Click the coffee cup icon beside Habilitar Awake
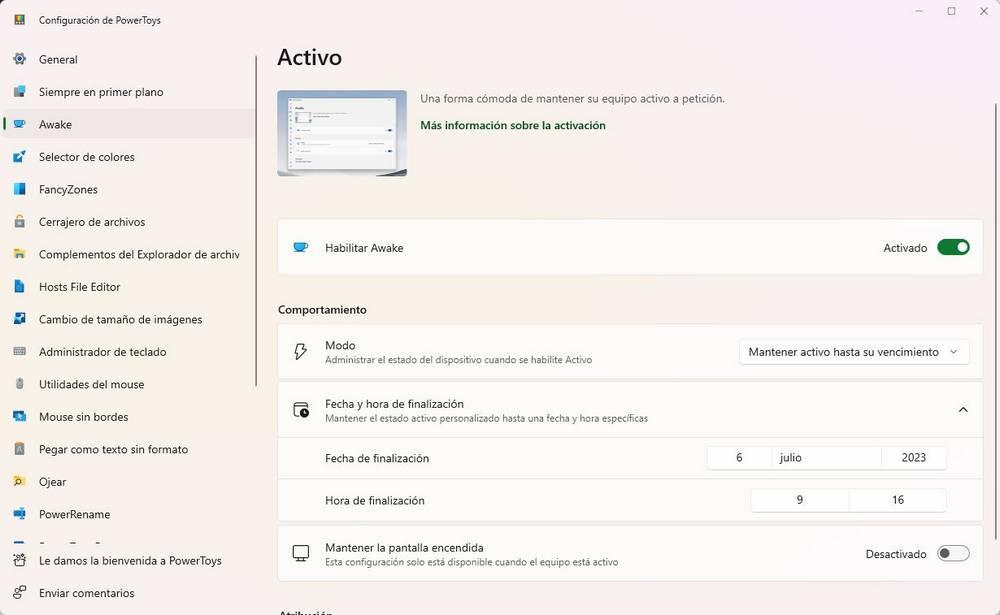Viewport: 1000px width, 615px height. 300,248
